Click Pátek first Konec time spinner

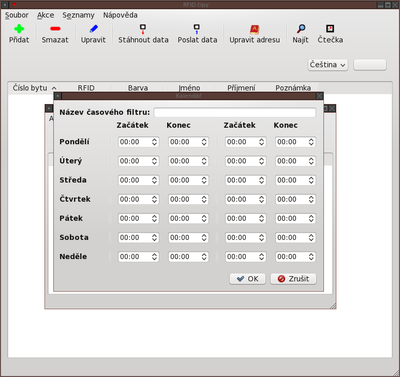tap(188, 218)
